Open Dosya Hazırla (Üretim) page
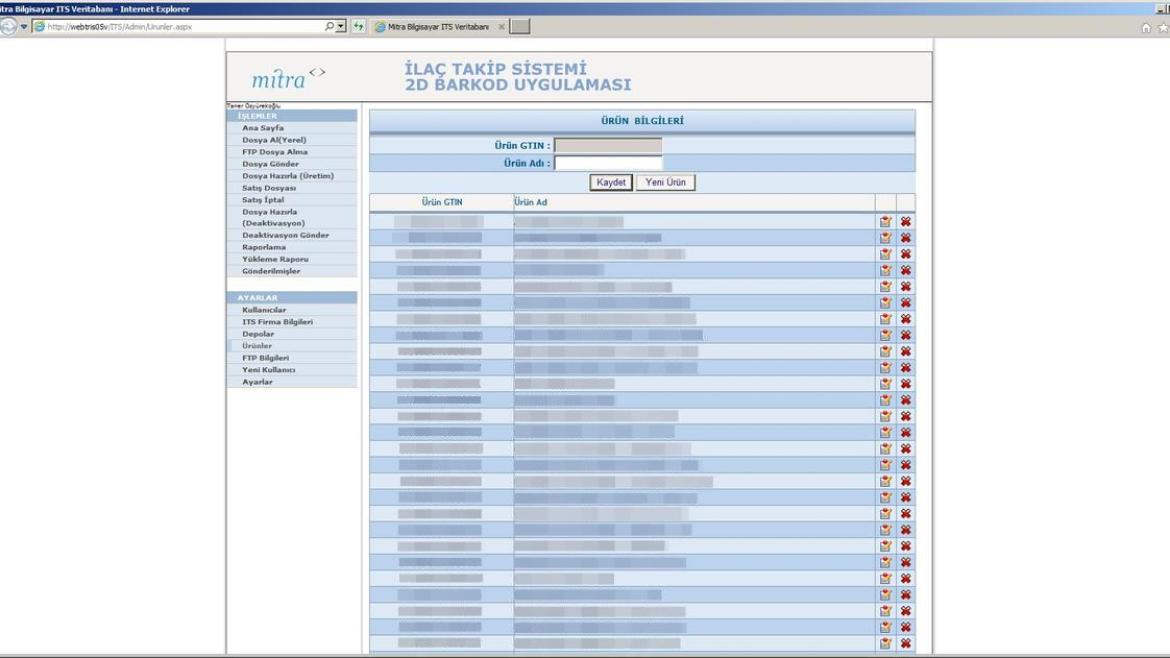The width and height of the screenshot is (1170, 658). [288, 175]
